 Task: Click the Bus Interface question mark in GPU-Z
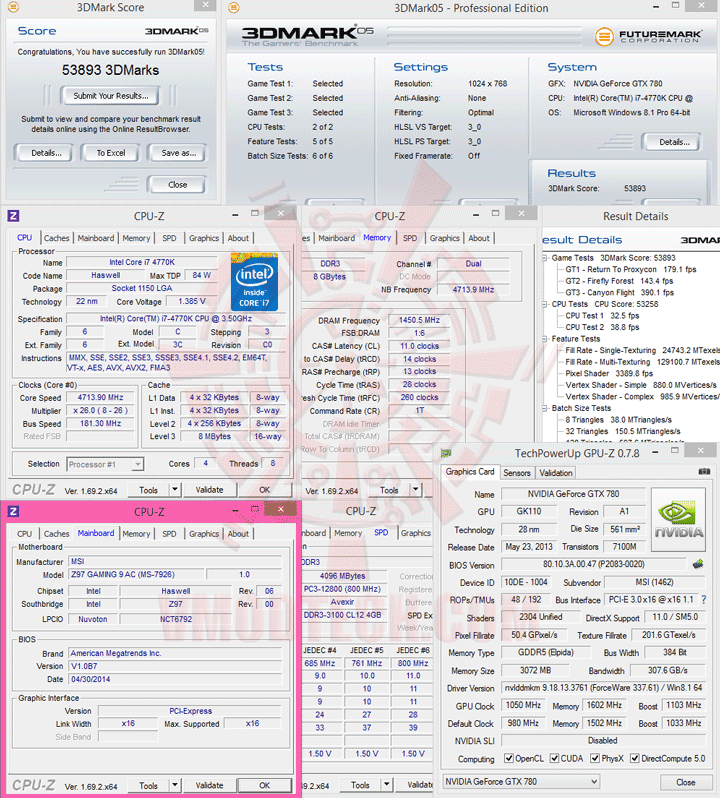click(x=704, y=600)
